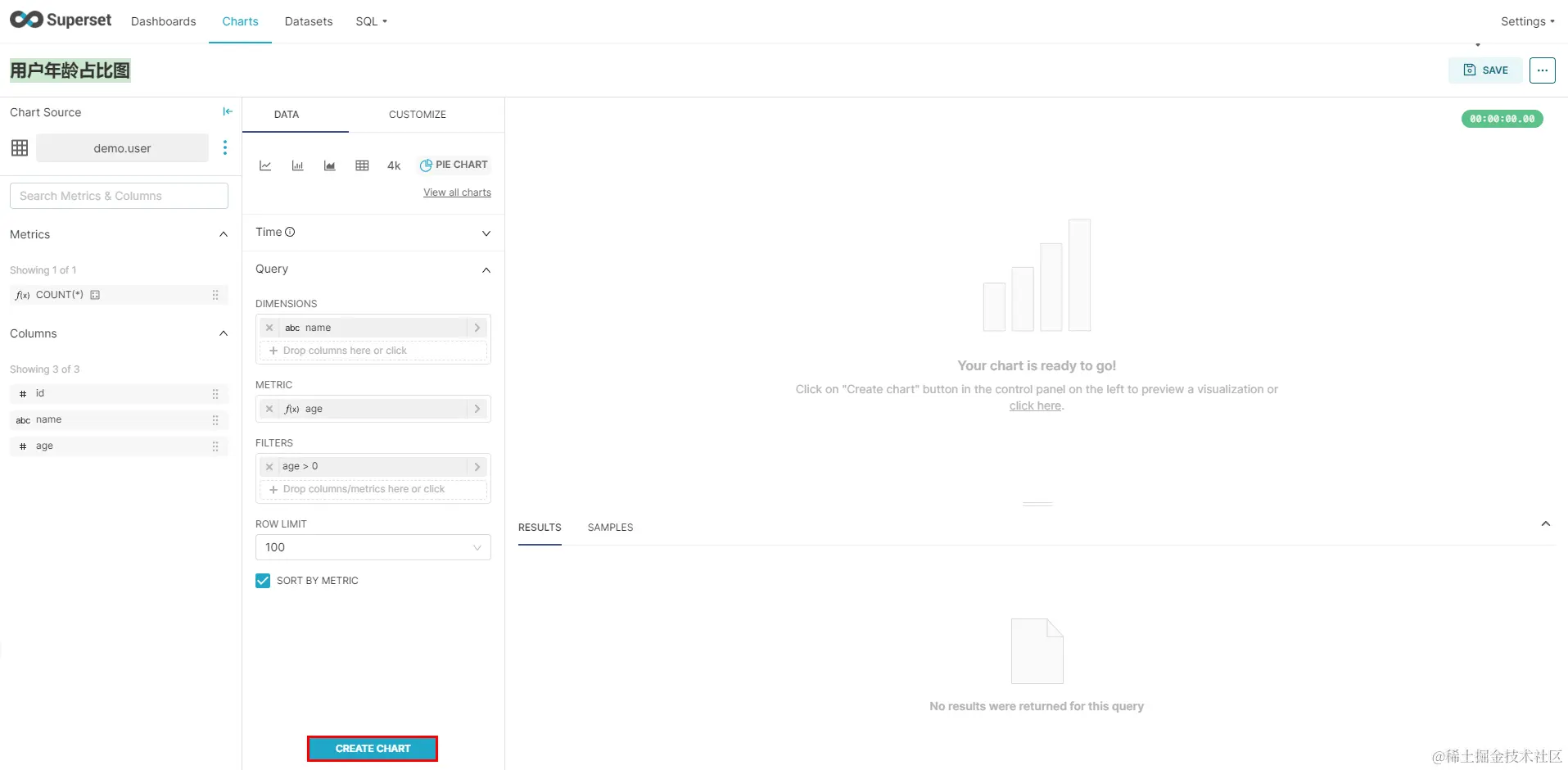The image size is (1568, 770).
Task: Click Drop columns here in Dimensions
Action: click(x=373, y=351)
